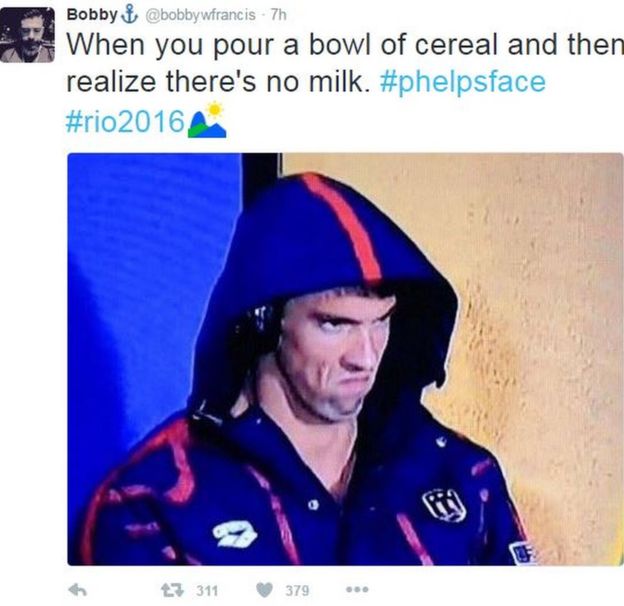Click the Rio 2016 mountain sun emoji
The image size is (624, 606).
pyautogui.click(x=207, y=120)
